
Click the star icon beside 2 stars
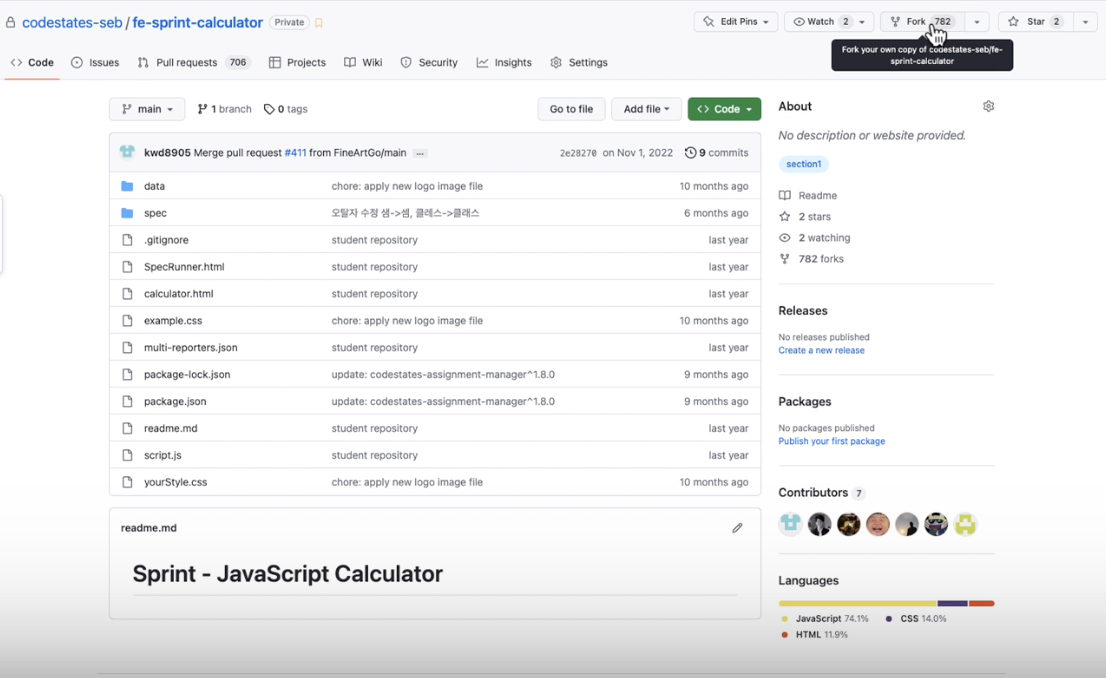coord(784,217)
